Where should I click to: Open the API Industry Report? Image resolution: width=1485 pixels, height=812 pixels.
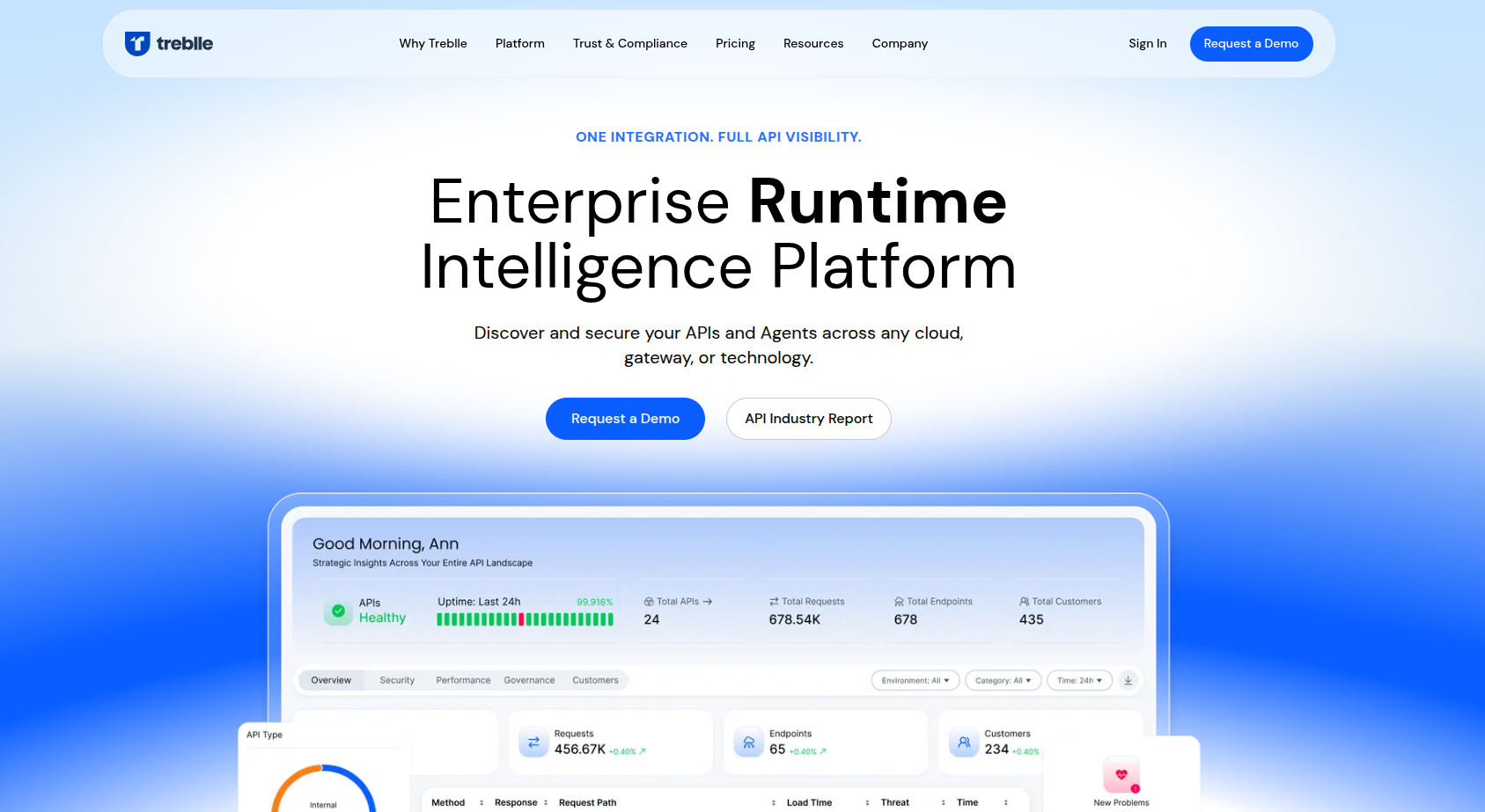click(x=809, y=419)
